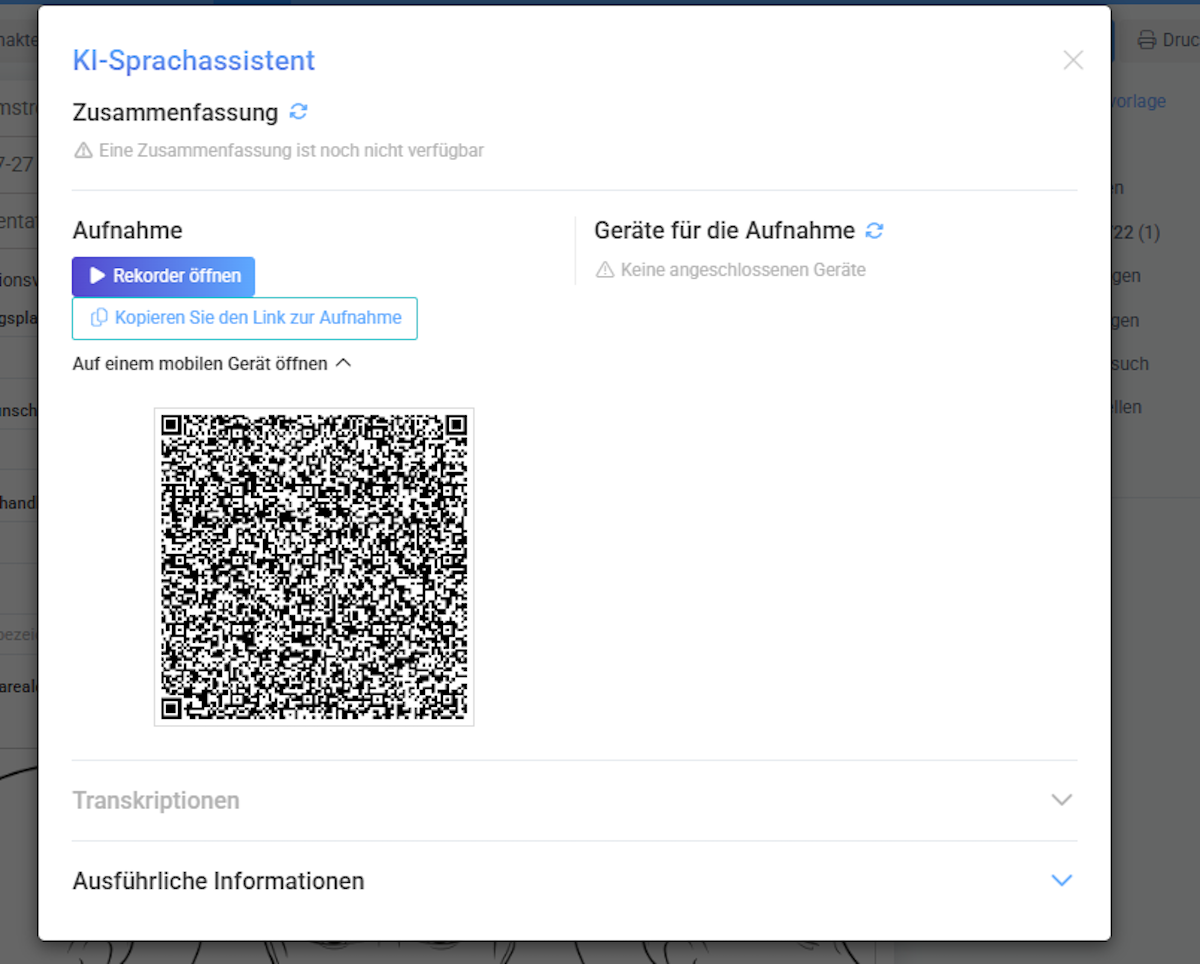Click the Aufnahme section heading
Viewport: 1200px width, 964px height.
click(x=127, y=231)
